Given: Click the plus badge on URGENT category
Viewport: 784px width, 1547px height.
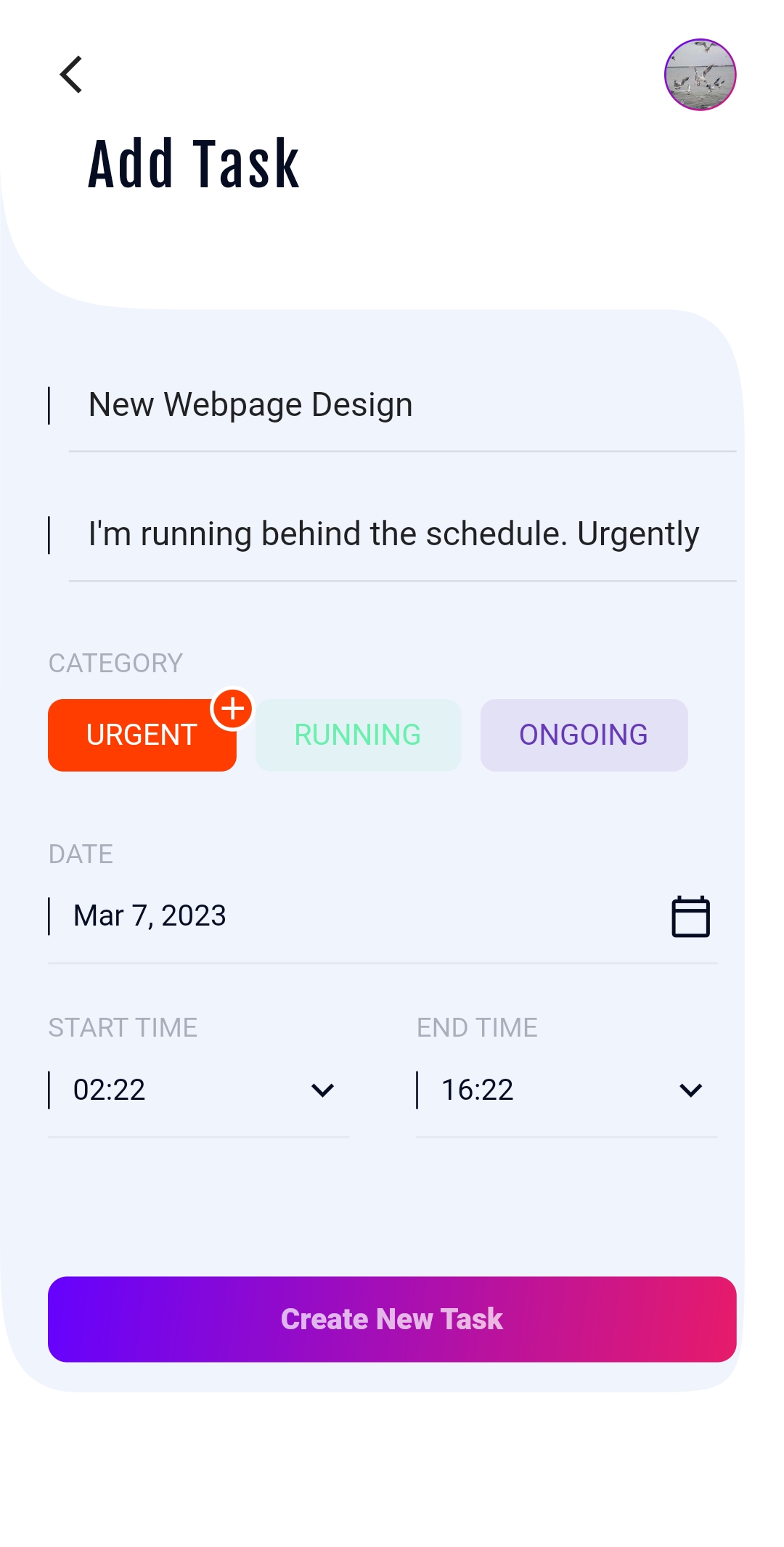Looking at the screenshot, I should 233,710.
